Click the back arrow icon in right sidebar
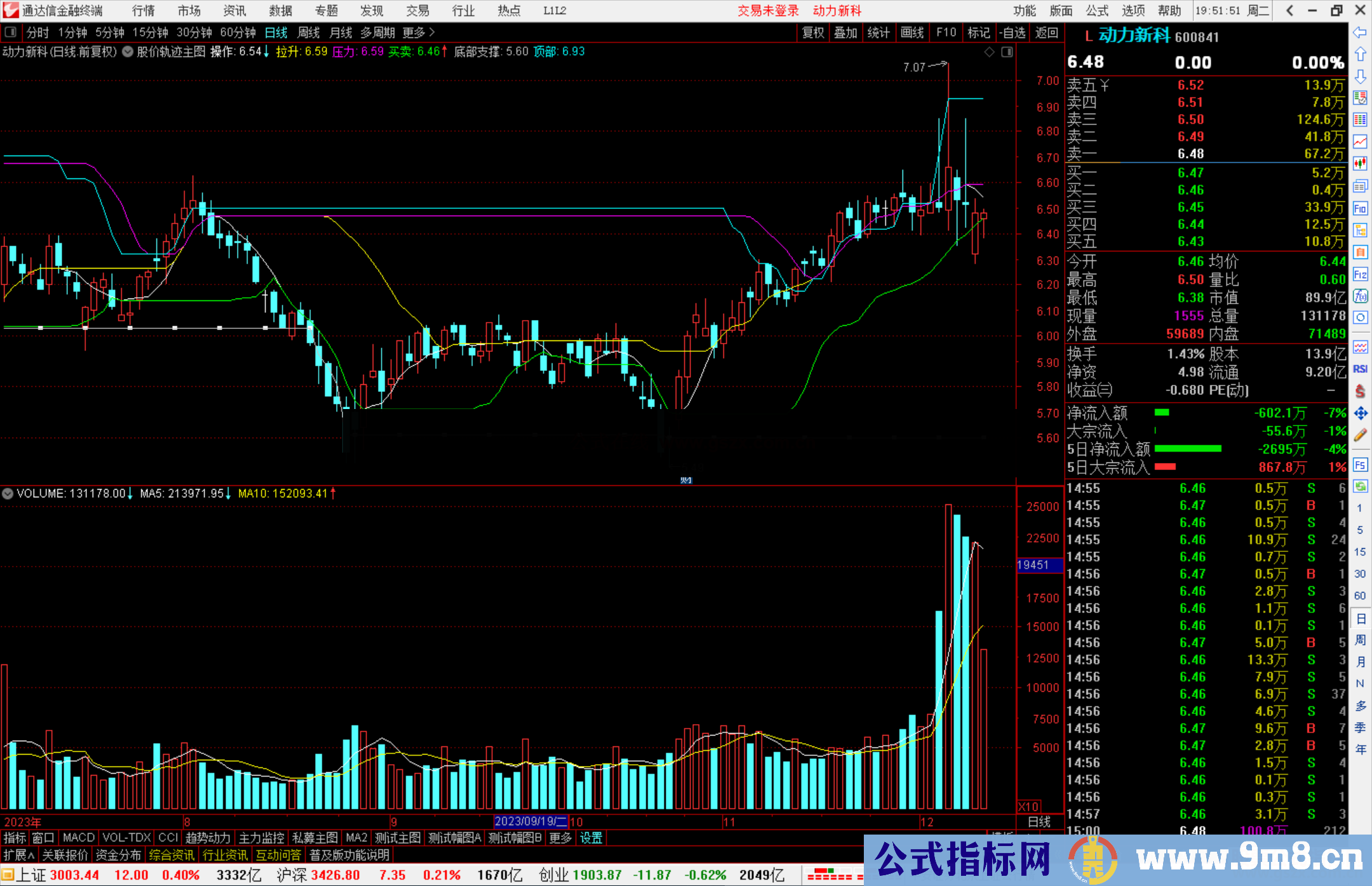Viewport: 1372px width, 886px height. pos(1360,32)
